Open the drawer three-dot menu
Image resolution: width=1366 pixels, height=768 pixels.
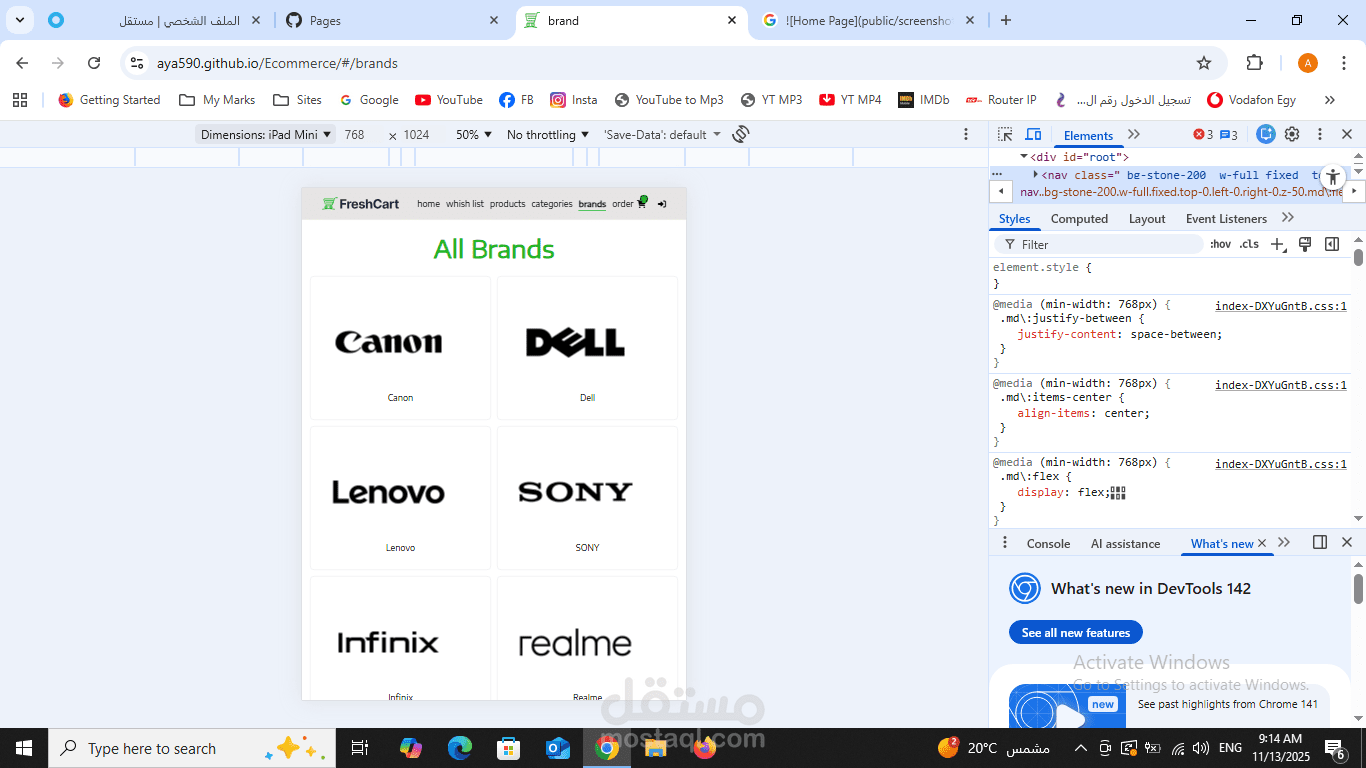(1005, 542)
